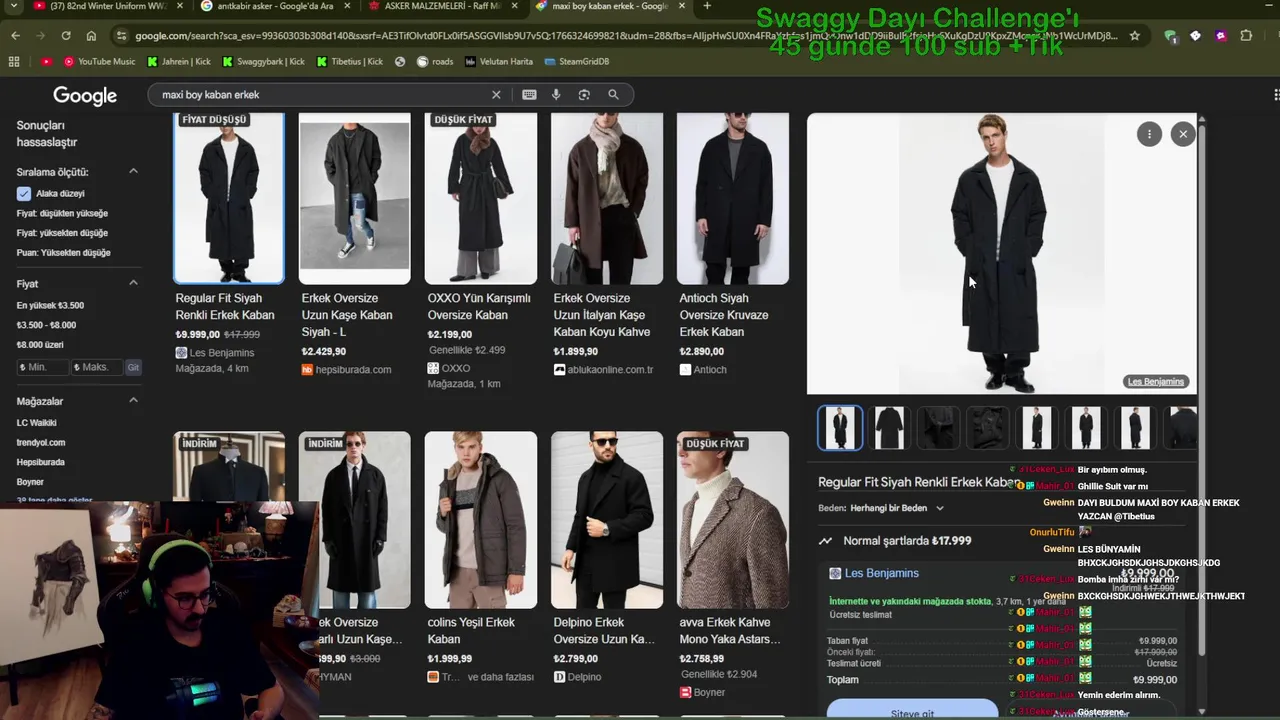
Task: Collapse the Mağazalar filter section
Action: coord(133,401)
